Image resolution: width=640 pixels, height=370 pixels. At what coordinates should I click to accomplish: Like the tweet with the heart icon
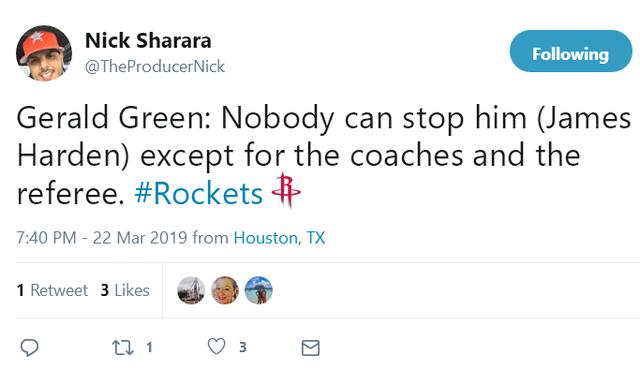(216, 347)
